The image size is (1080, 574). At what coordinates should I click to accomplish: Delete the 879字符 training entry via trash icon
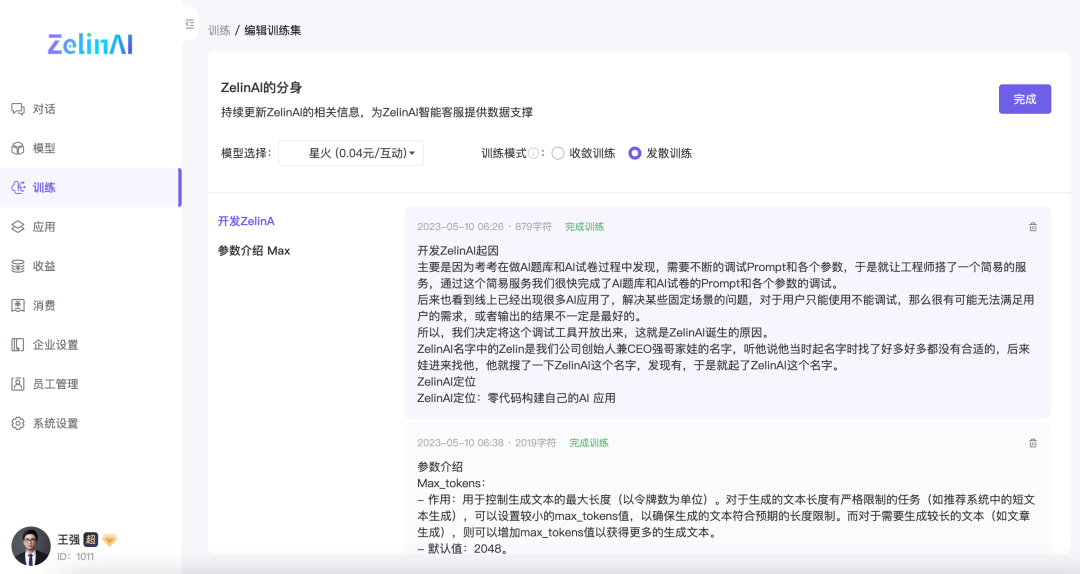(x=1032, y=227)
